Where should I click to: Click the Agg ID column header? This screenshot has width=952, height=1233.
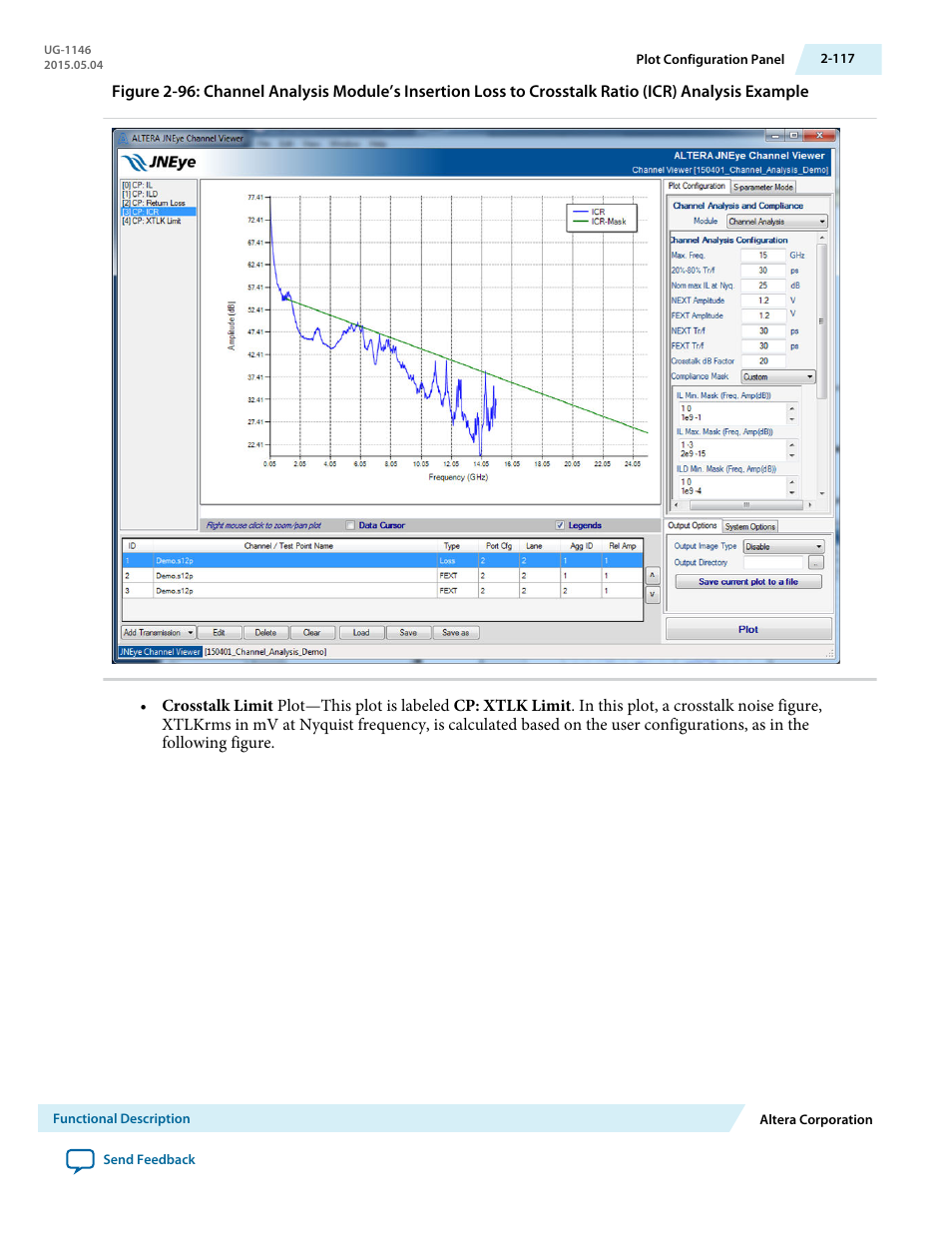pyautogui.click(x=582, y=546)
